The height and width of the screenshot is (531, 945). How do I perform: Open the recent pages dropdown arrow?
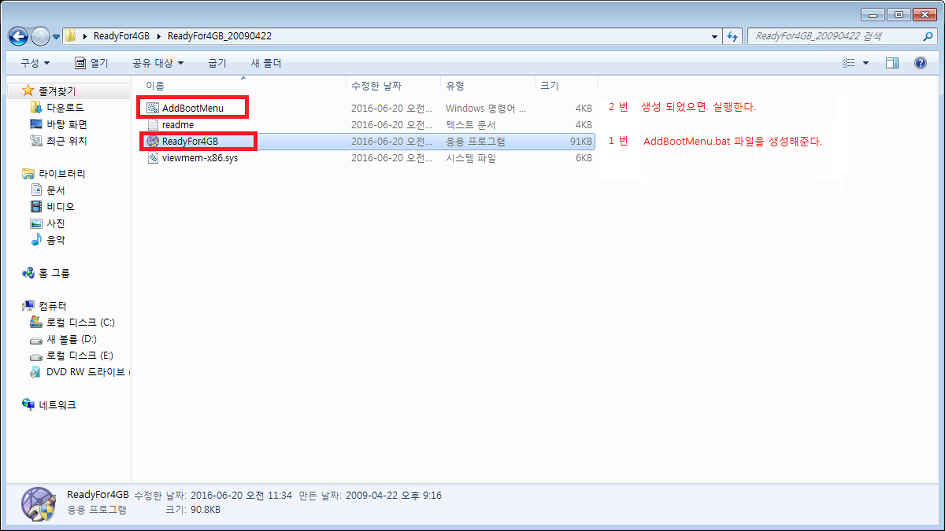(56, 37)
